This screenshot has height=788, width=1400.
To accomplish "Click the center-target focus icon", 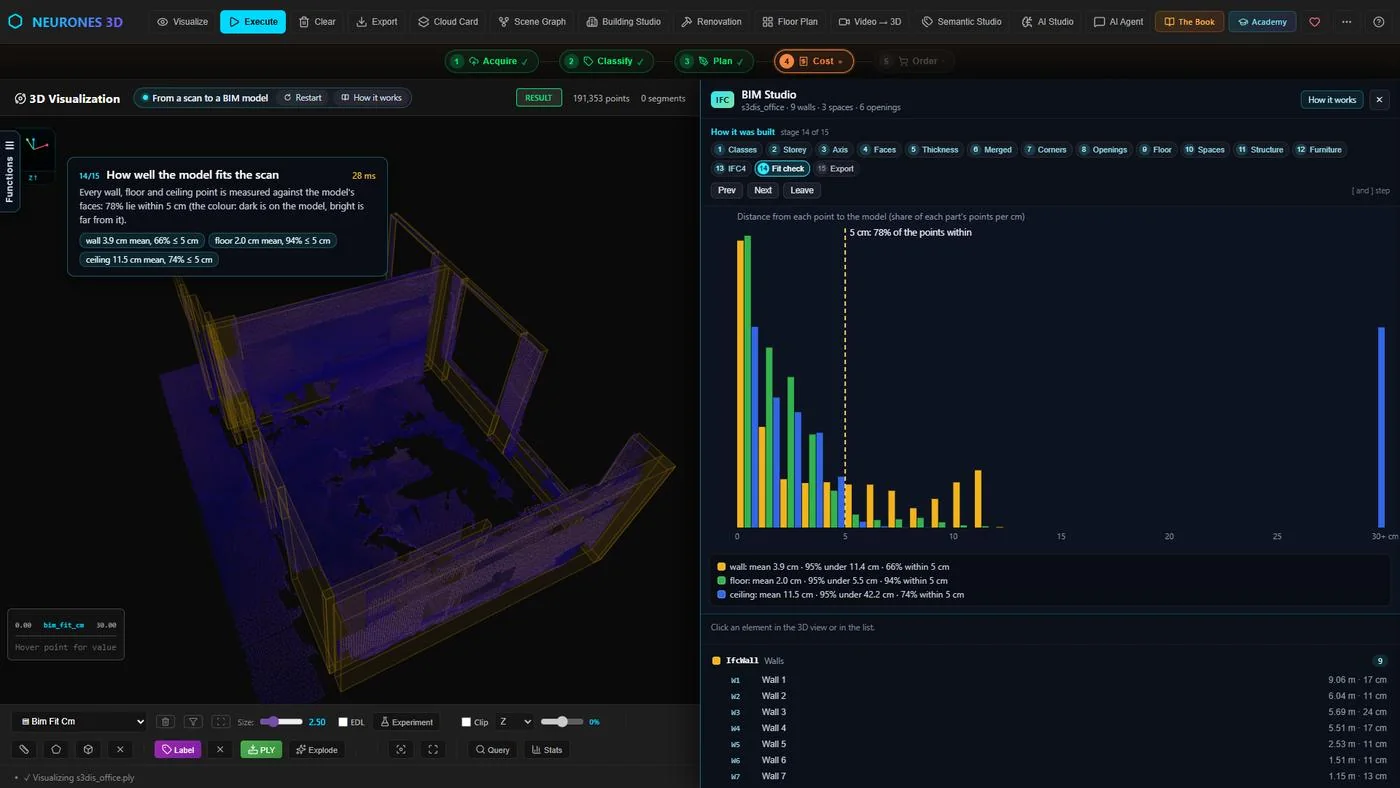I will pos(401,749).
